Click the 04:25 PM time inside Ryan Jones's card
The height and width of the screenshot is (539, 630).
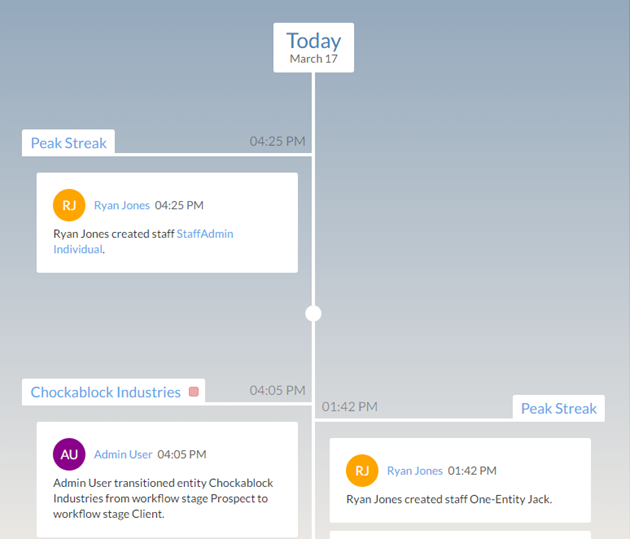(179, 205)
